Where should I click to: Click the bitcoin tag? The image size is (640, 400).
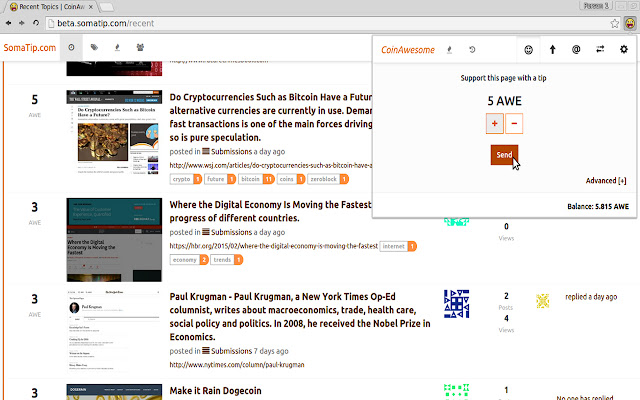[x=256, y=179]
